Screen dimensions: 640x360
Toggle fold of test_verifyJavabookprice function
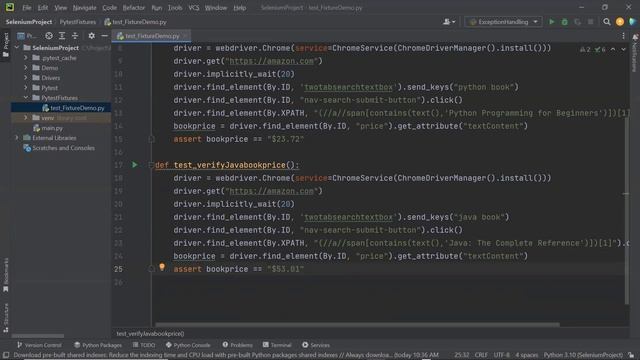pos(151,165)
